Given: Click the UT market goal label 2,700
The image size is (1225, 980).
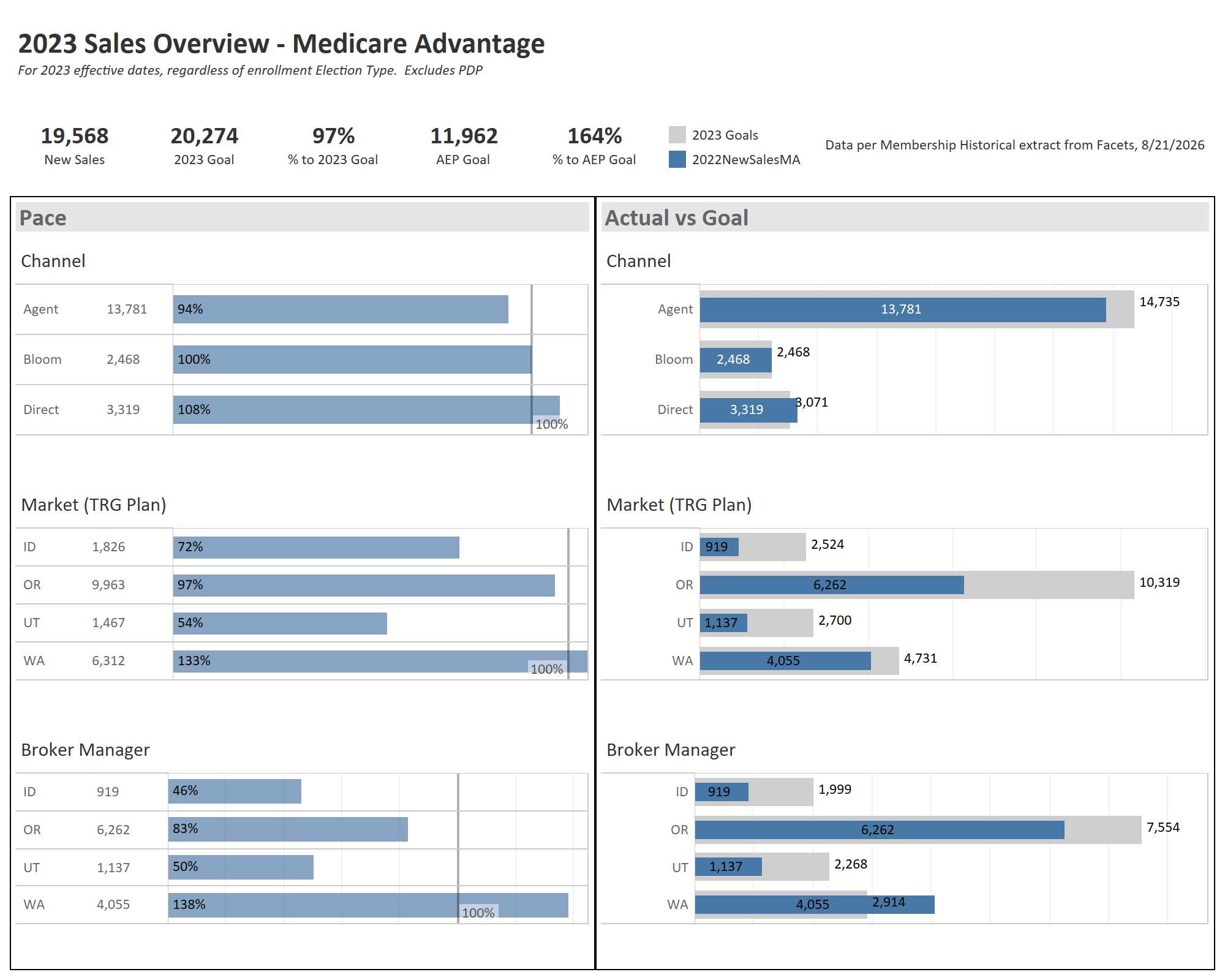Looking at the screenshot, I should click(x=835, y=620).
